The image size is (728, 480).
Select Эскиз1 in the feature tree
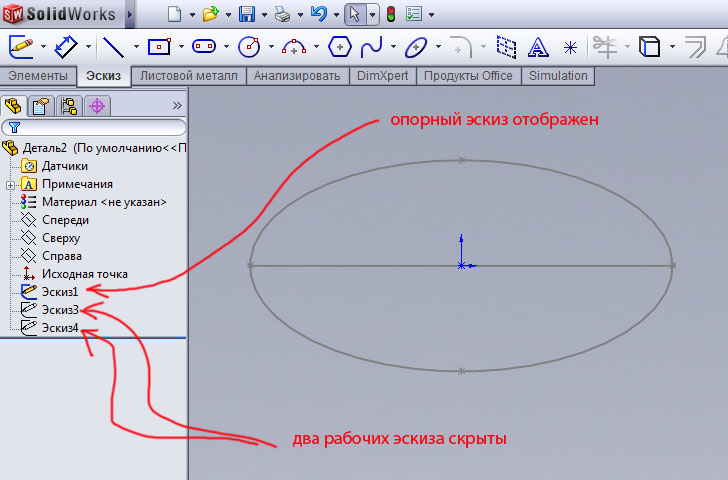(59, 291)
